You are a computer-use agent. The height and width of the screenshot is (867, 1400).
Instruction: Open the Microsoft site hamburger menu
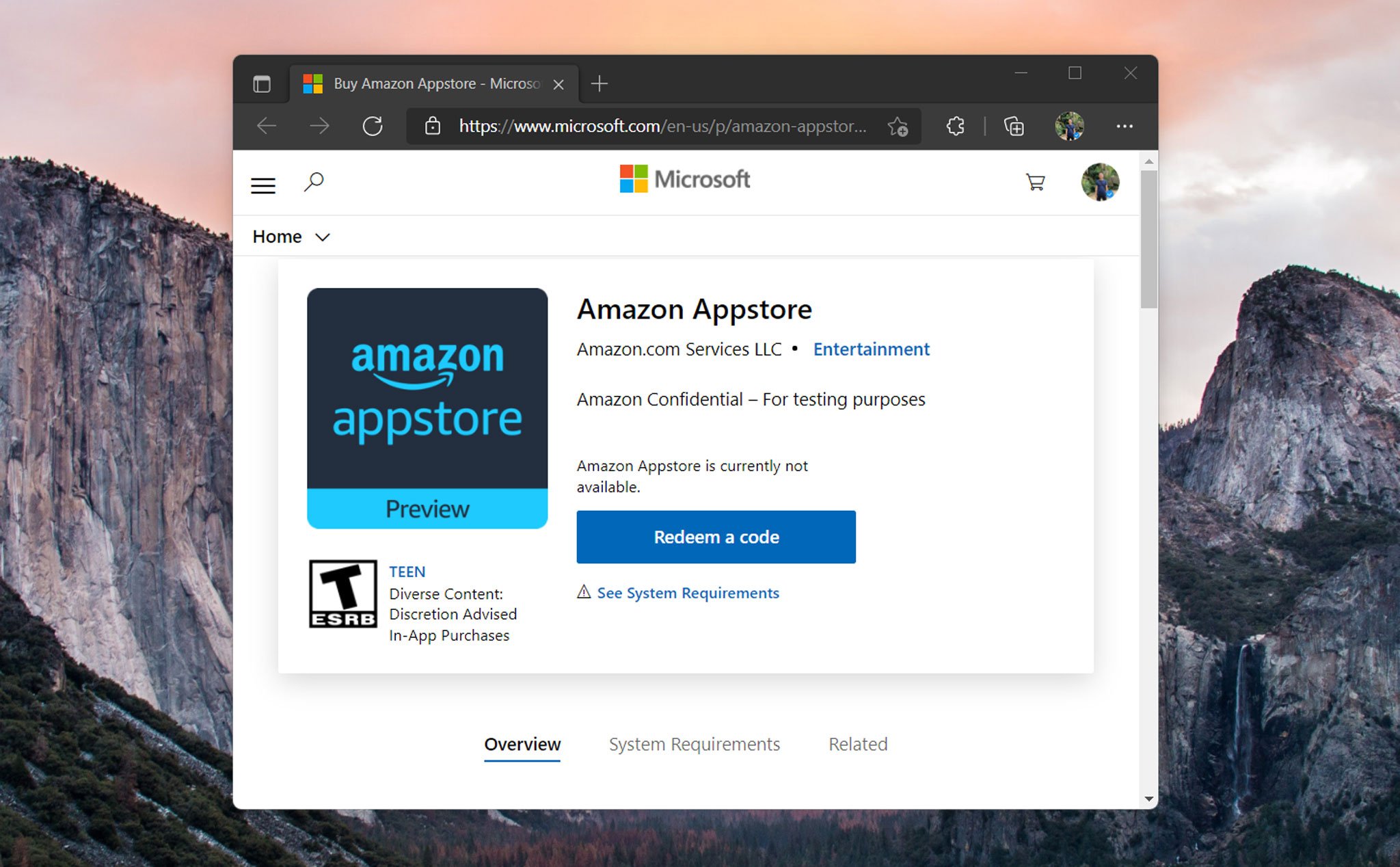pos(262,185)
